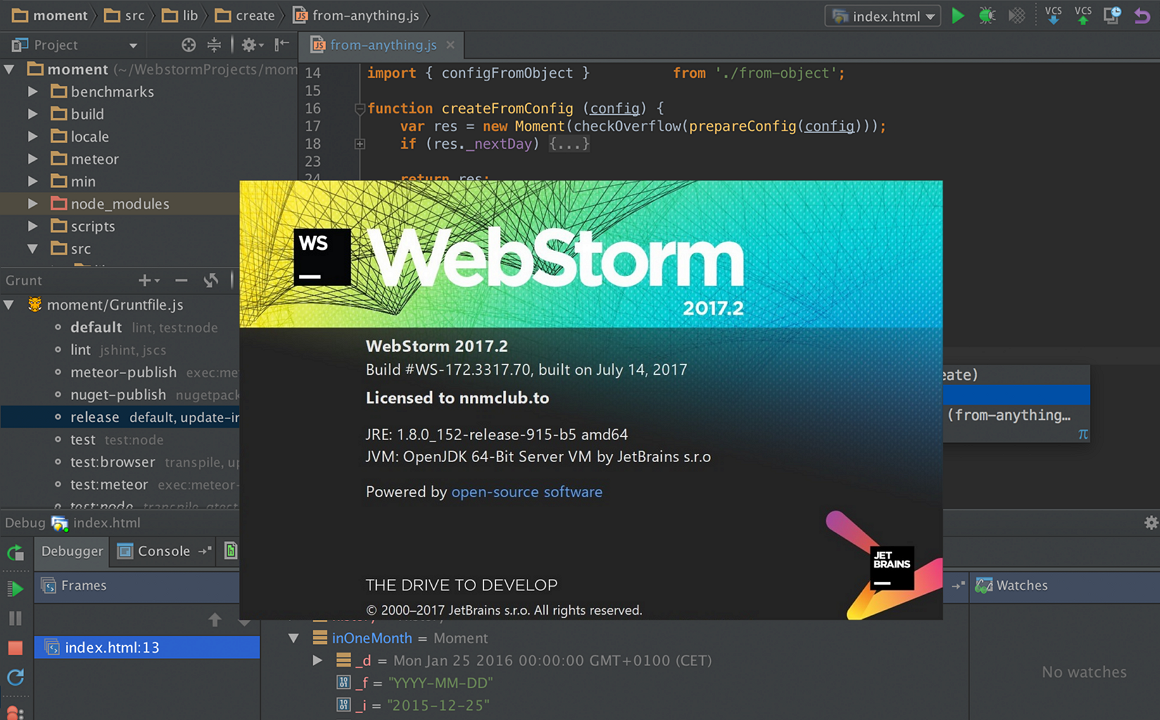Remove Gruntfile with minus icon in Grunt panel

(181, 280)
